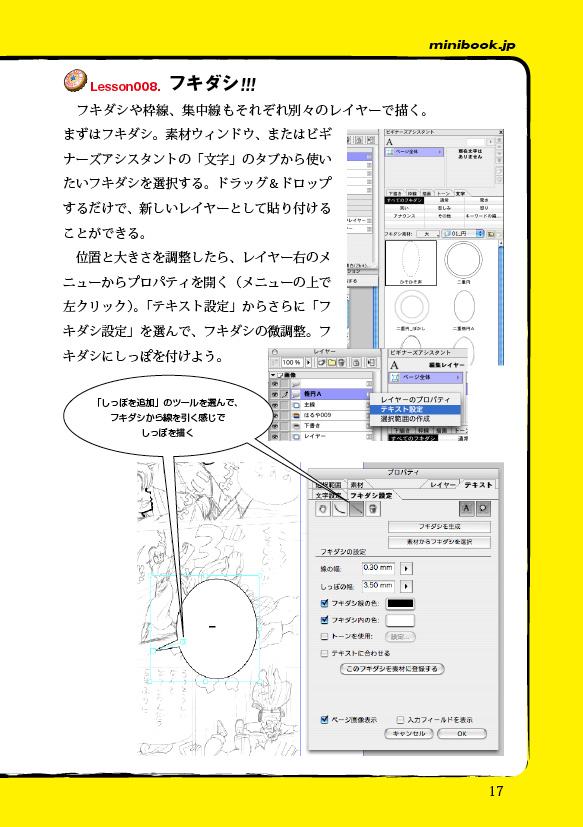Click the 線の幅 value field showing 0.30 mm

(x=378, y=568)
